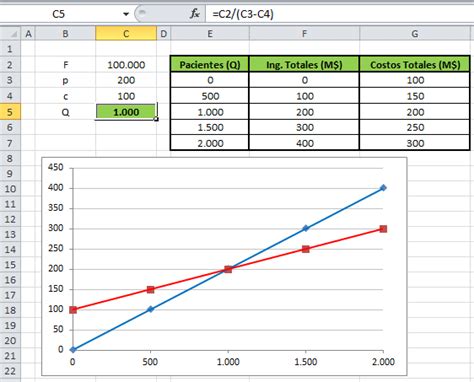Click Pacientes cell with value 1.500
This screenshot has height=382, width=474.
coord(210,128)
